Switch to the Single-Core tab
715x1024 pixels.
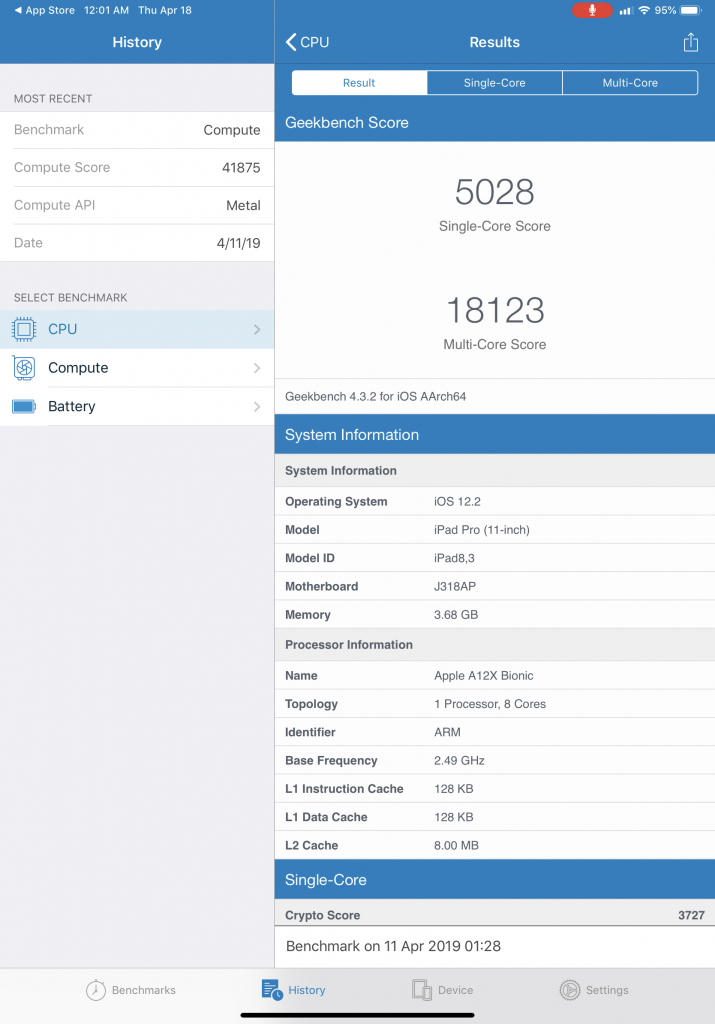click(494, 83)
